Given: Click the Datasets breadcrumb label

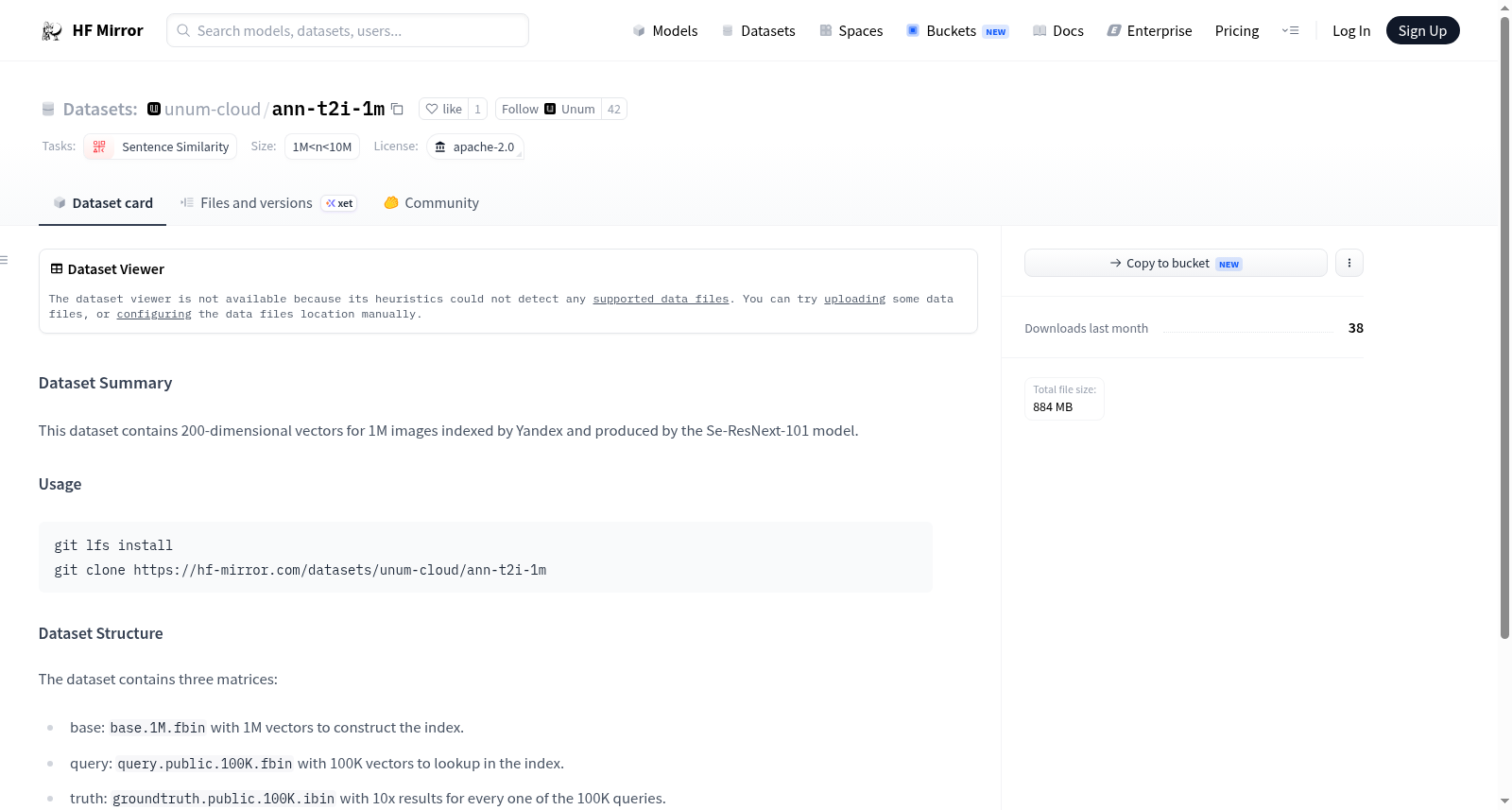Looking at the screenshot, I should click(100, 110).
